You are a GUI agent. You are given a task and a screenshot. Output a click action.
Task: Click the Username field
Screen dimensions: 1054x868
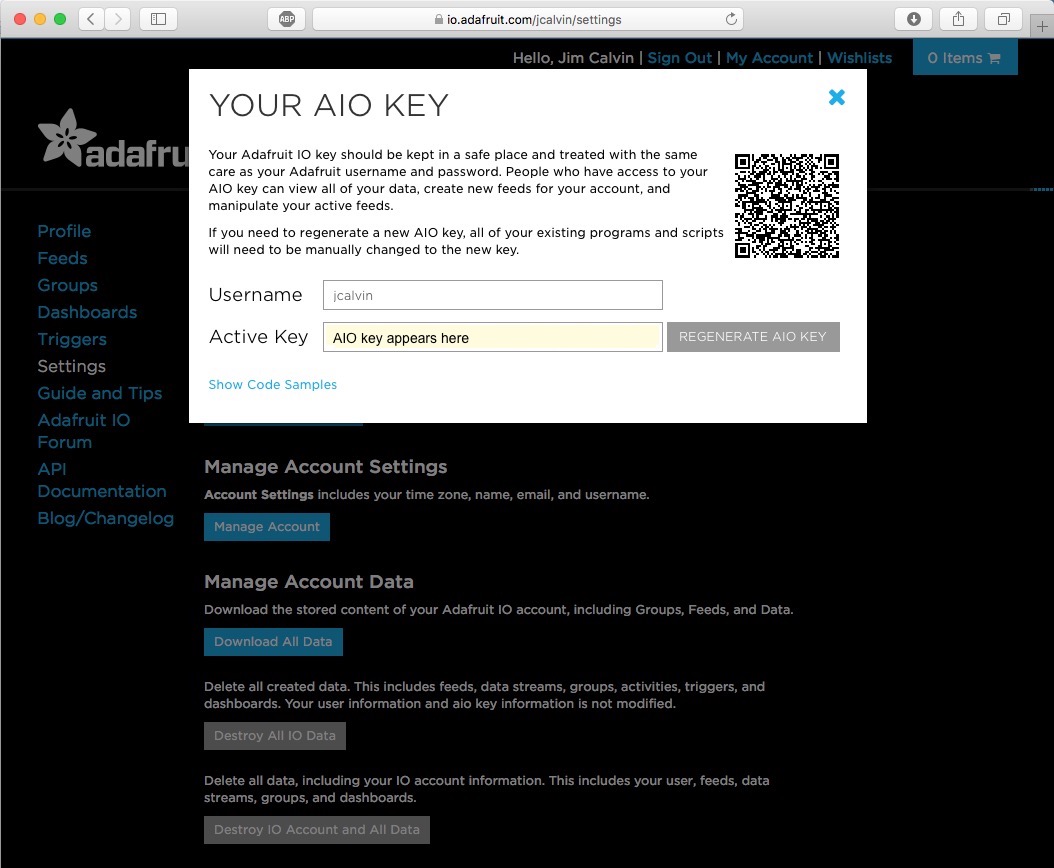pos(493,295)
